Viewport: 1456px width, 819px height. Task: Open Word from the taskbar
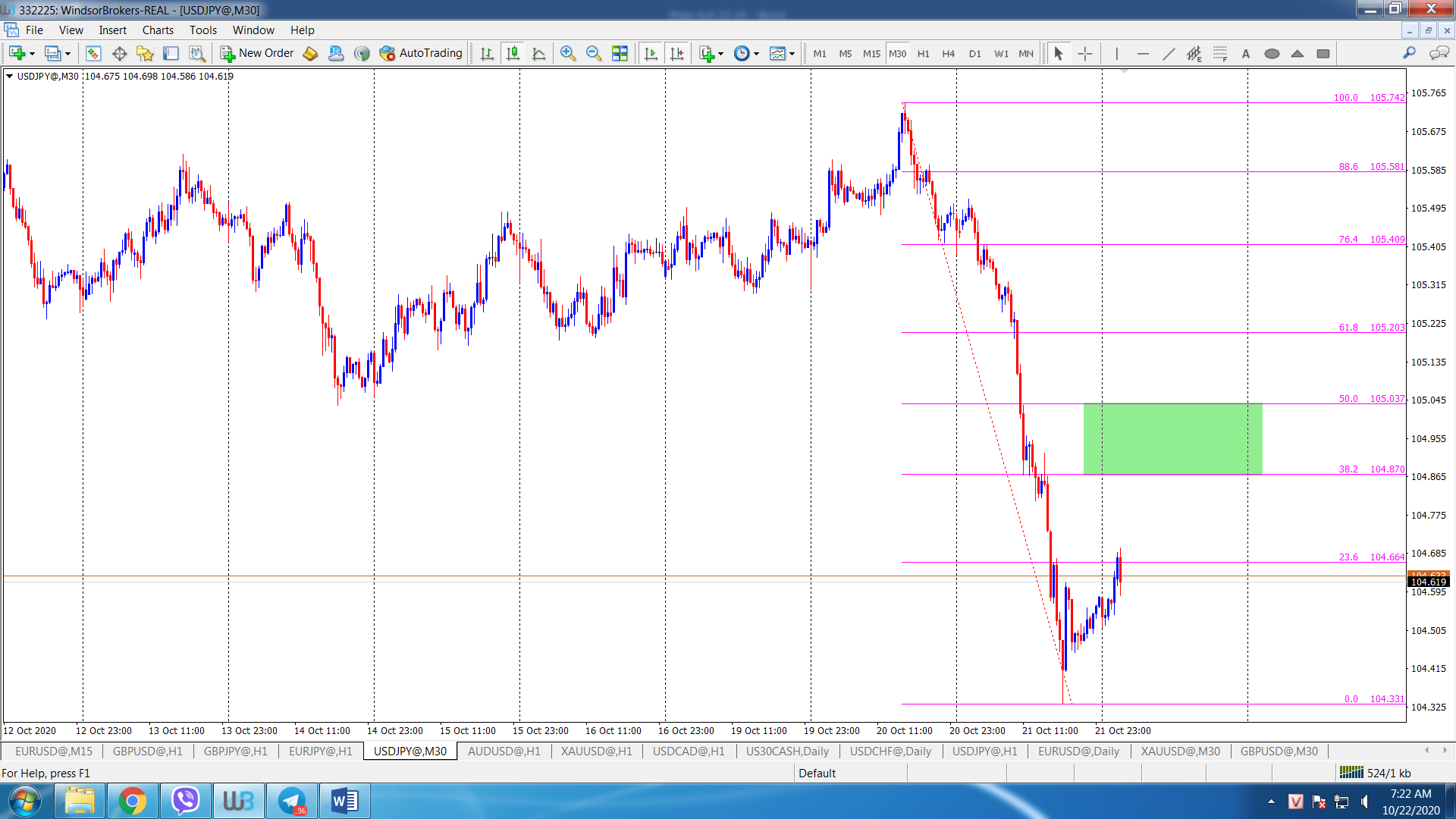pyautogui.click(x=344, y=801)
